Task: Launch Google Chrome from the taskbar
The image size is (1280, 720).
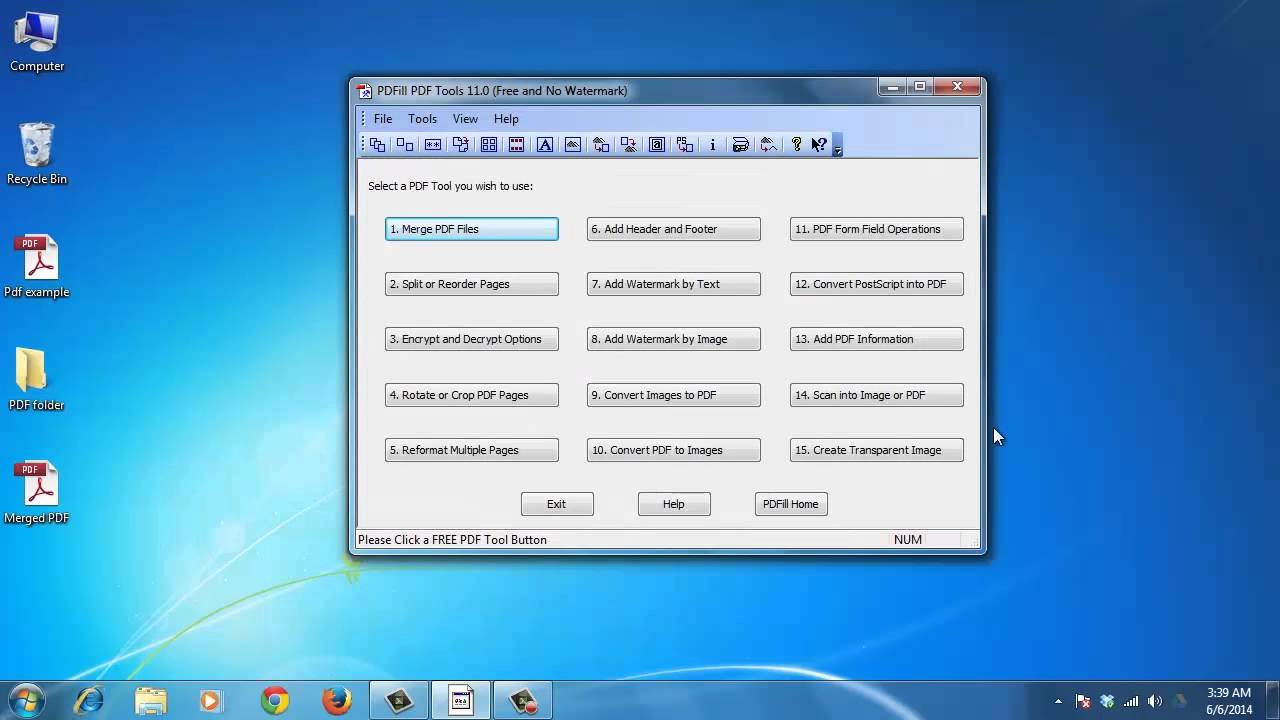Action: 275,700
